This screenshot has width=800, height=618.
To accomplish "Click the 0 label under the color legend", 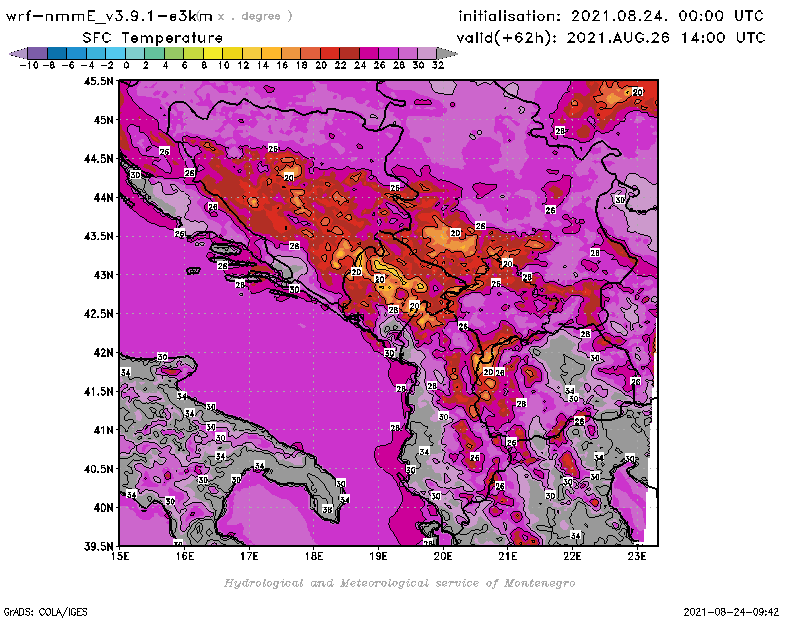I will pyautogui.click(x=126, y=65).
